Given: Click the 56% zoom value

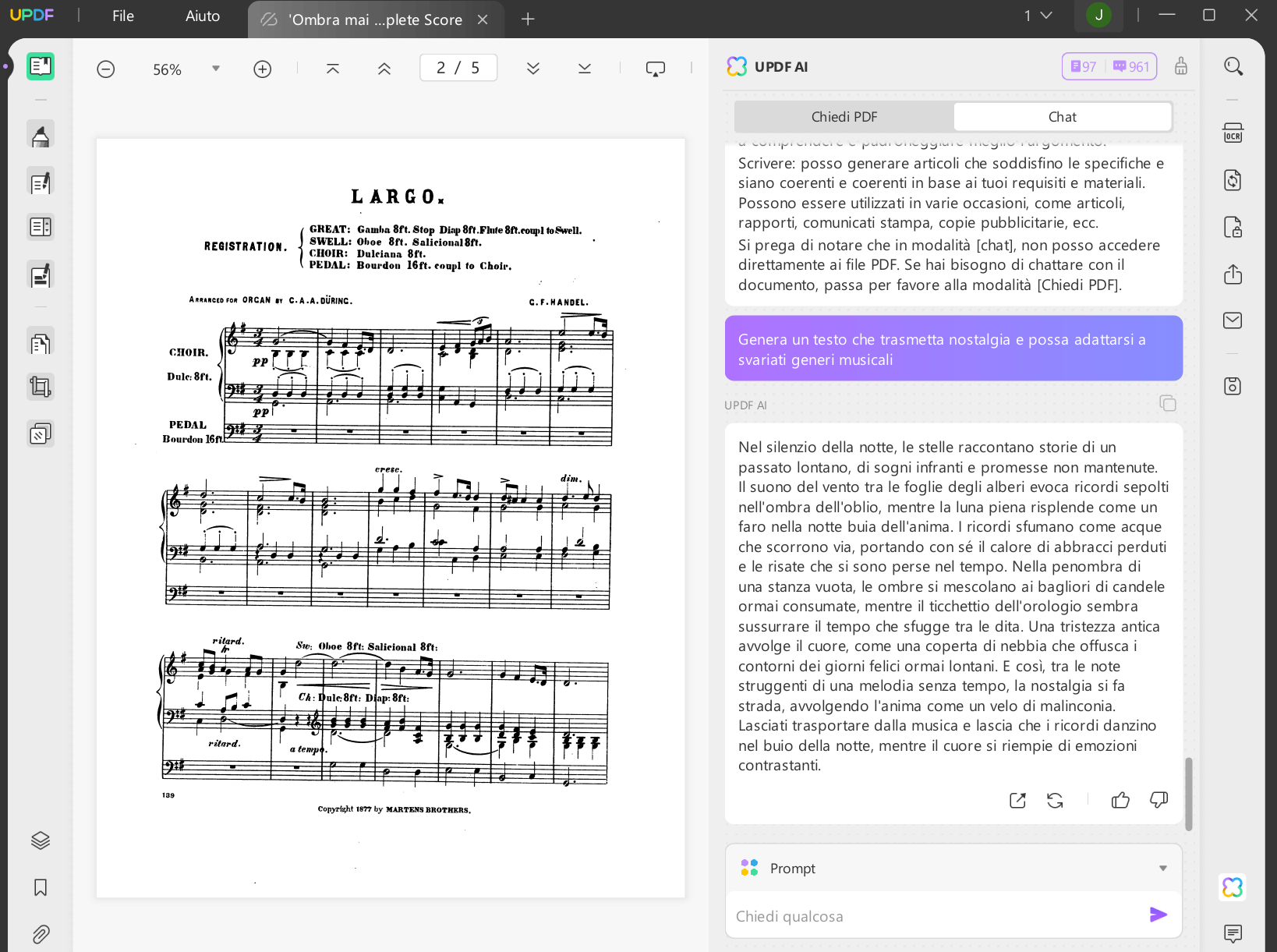Looking at the screenshot, I should click(167, 69).
